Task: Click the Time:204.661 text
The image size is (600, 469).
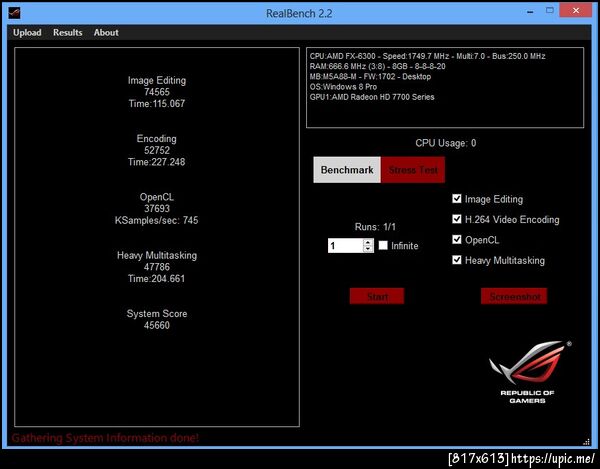Action: 157,278
